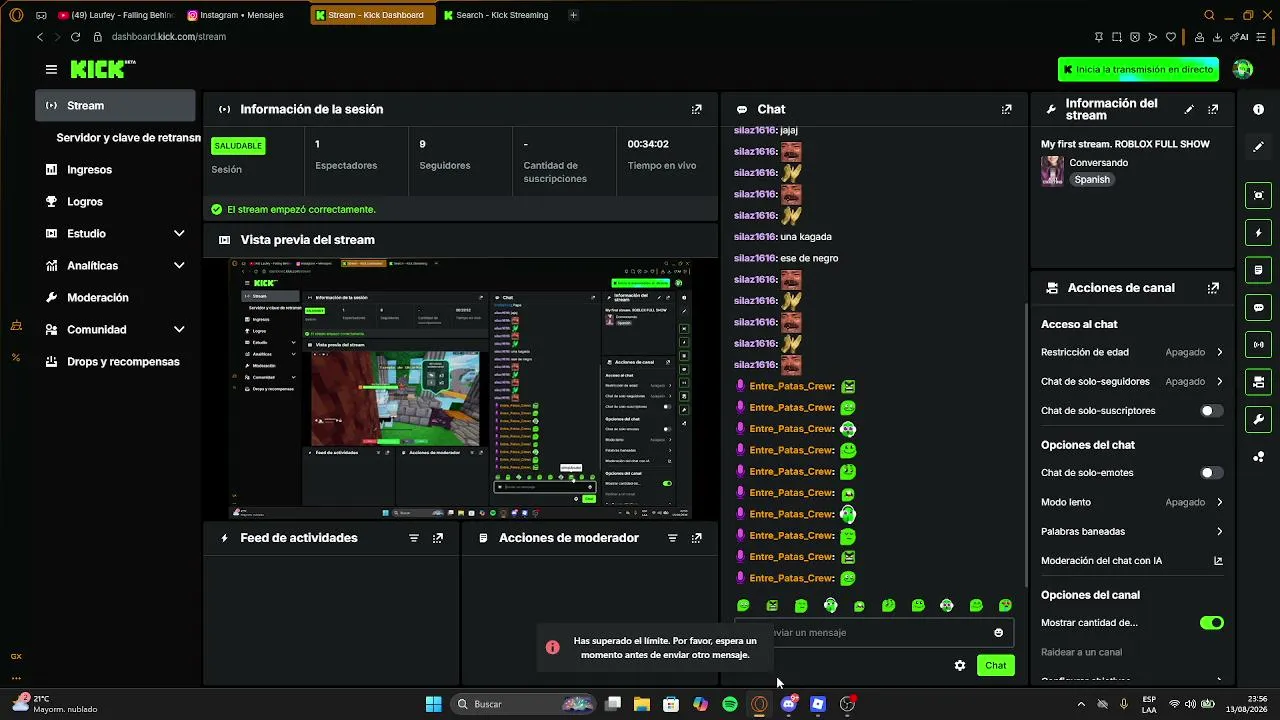The height and width of the screenshot is (720, 1280).
Task: Open chat settings gear icon
Action: coord(960,665)
